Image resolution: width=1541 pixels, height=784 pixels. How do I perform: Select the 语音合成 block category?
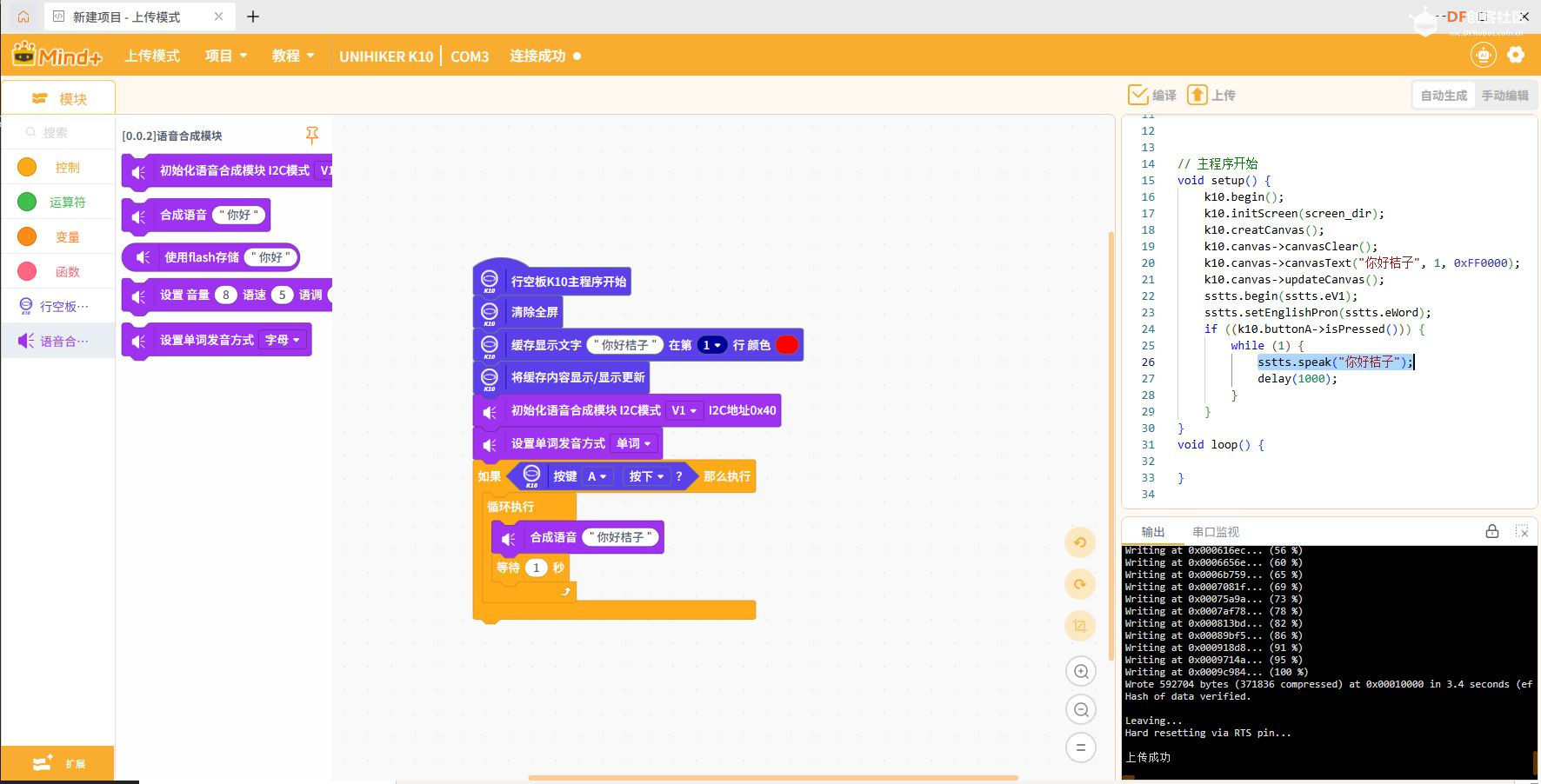[x=57, y=341]
